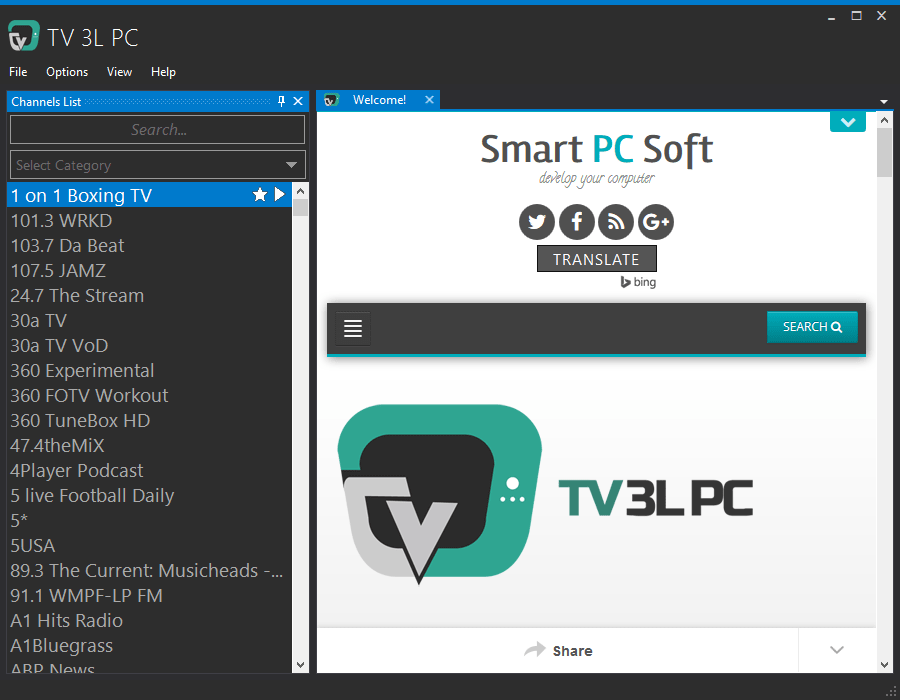The height and width of the screenshot is (700, 900).
Task: Select channel 101.3 WRKD
Action: click(x=149, y=220)
